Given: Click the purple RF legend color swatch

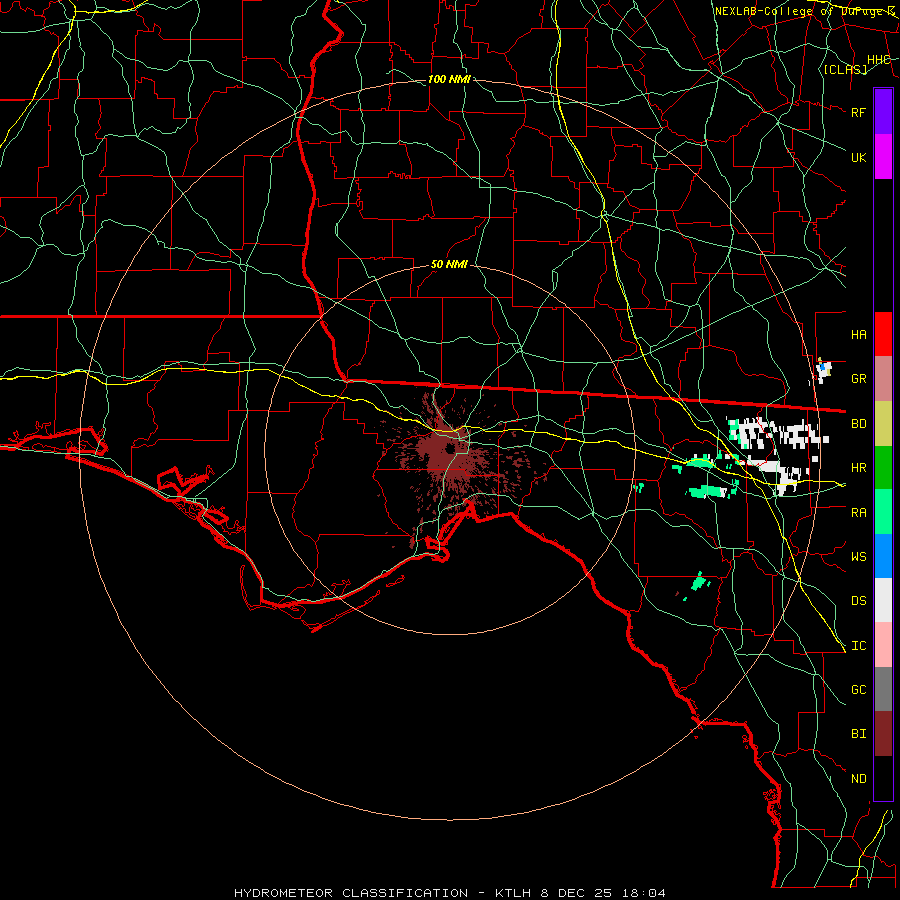Looking at the screenshot, I should (x=883, y=112).
